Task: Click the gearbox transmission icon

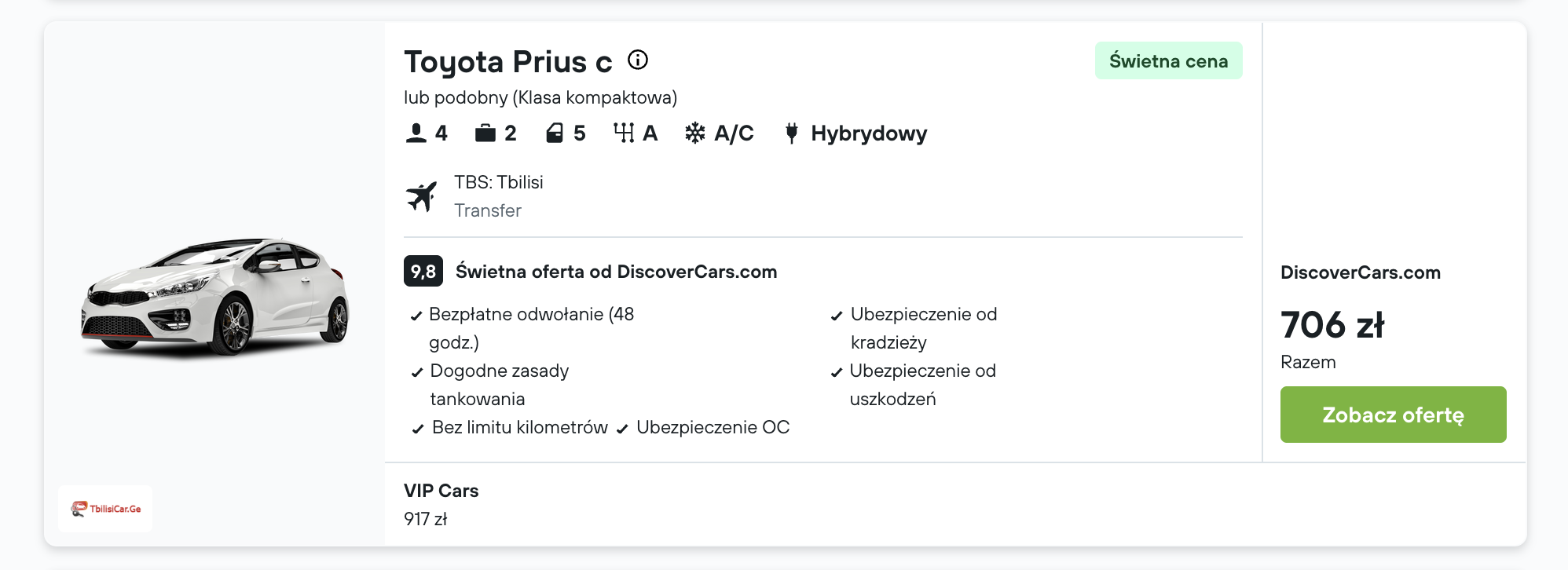Action: pos(624,133)
